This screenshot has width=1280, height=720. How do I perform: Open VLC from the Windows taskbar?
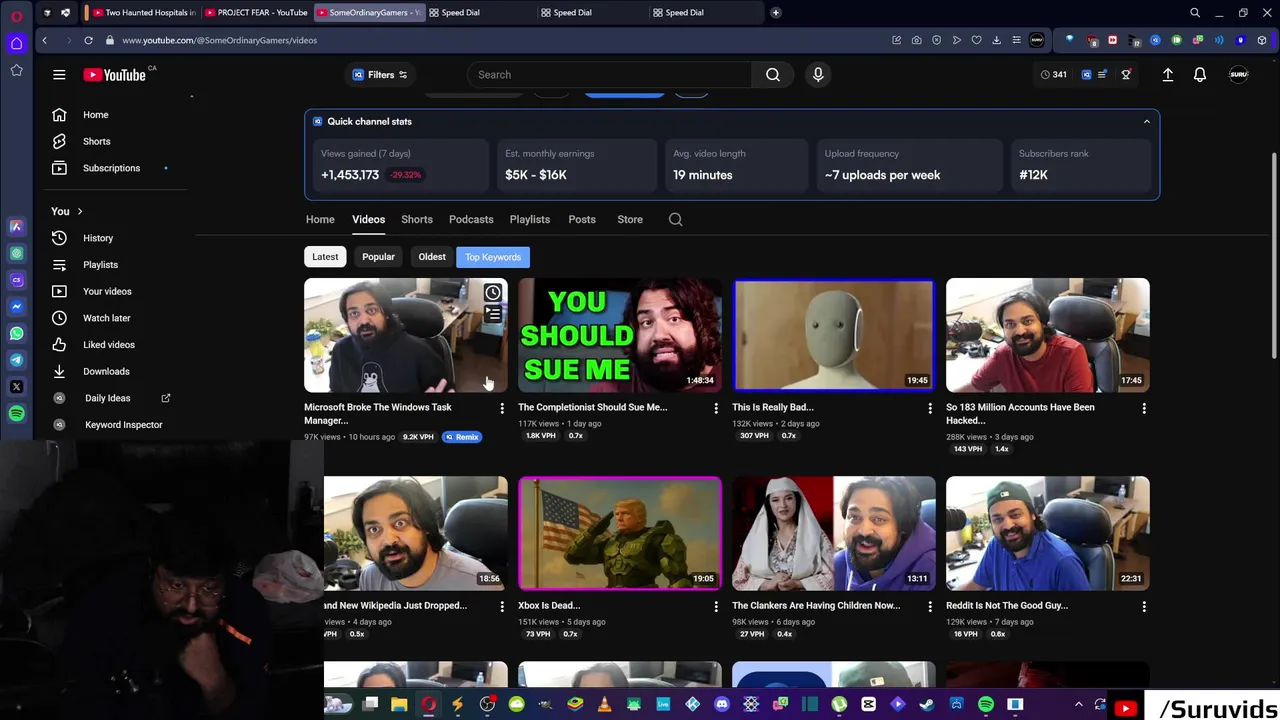(x=604, y=705)
